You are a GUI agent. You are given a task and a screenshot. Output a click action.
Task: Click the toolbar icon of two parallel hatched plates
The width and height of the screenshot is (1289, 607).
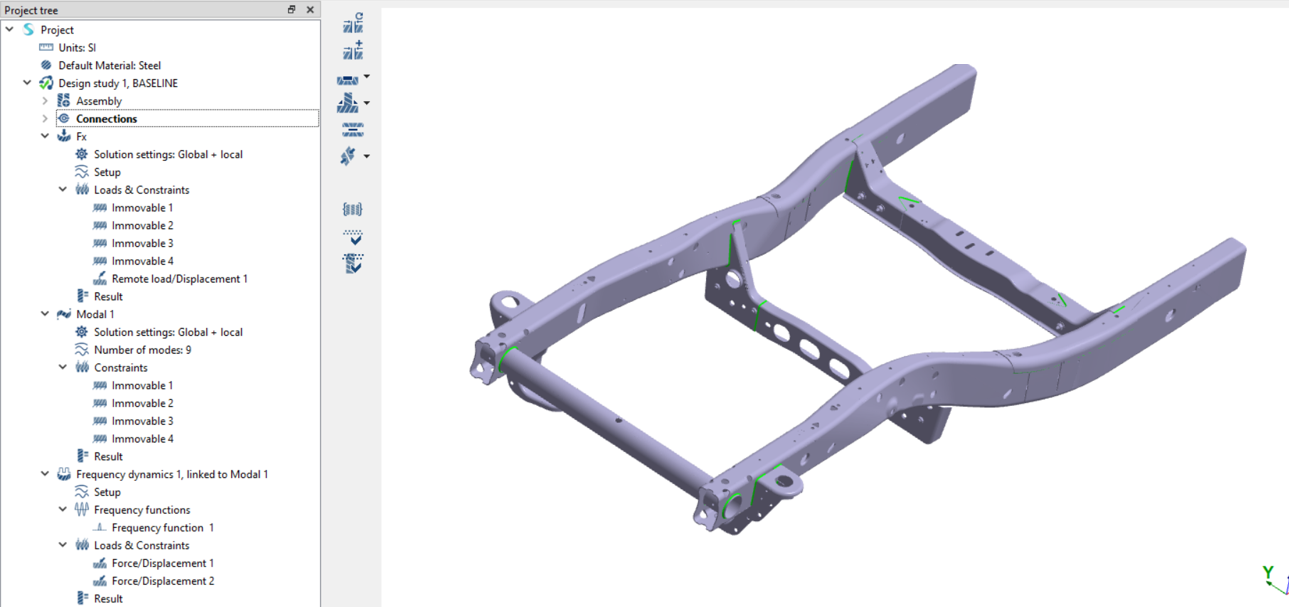[x=353, y=130]
